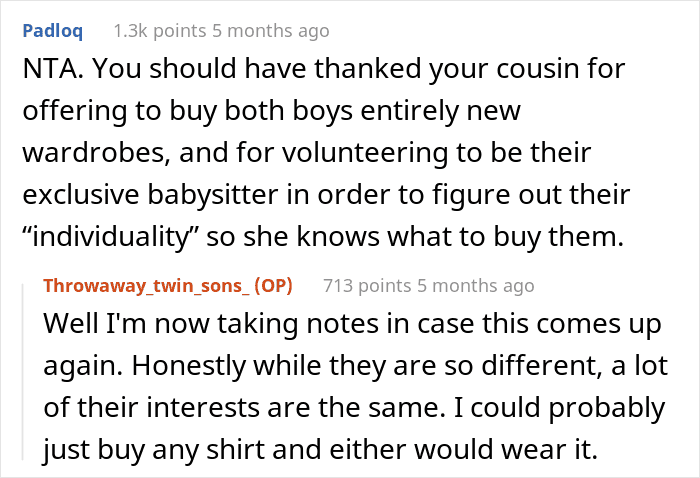Click the 713 points score
This screenshot has height=478, width=700.
(361, 286)
